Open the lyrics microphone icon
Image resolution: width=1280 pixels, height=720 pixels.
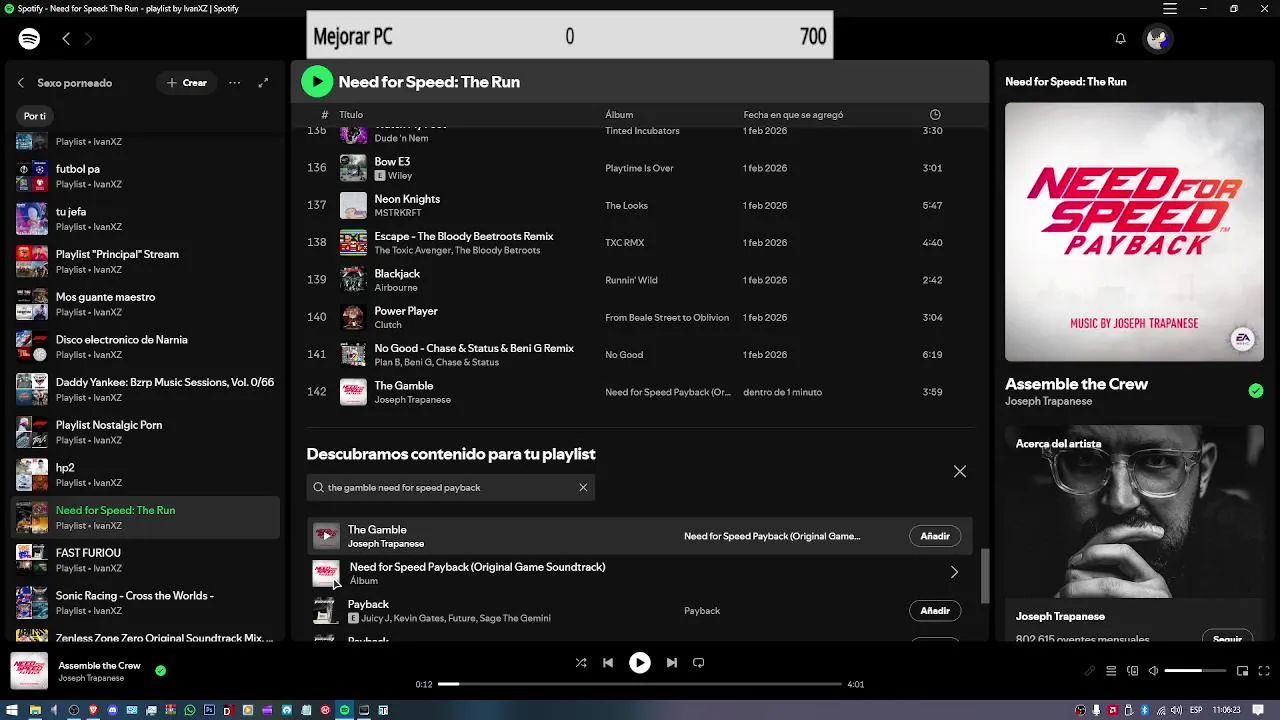[1090, 671]
